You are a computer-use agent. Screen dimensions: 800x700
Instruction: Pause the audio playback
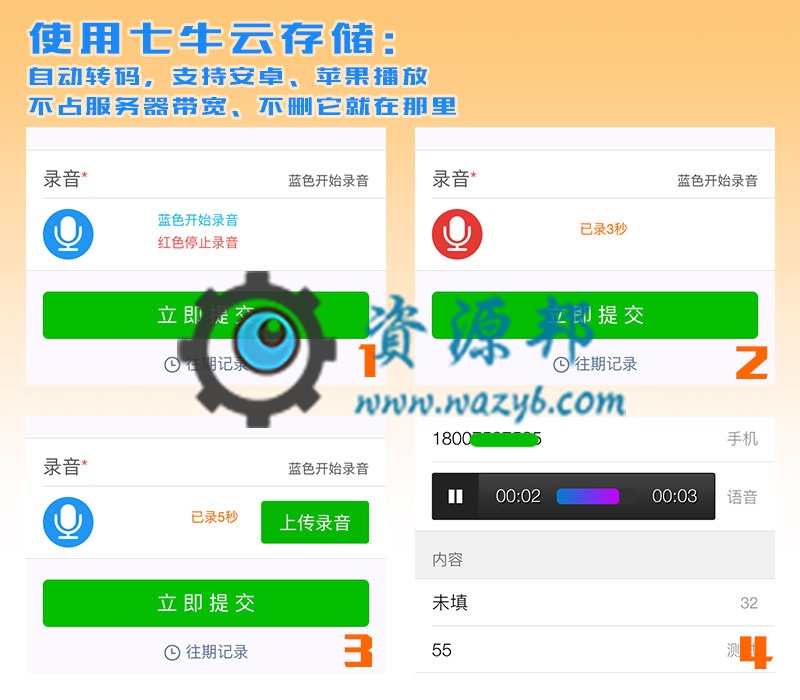[455, 496]
